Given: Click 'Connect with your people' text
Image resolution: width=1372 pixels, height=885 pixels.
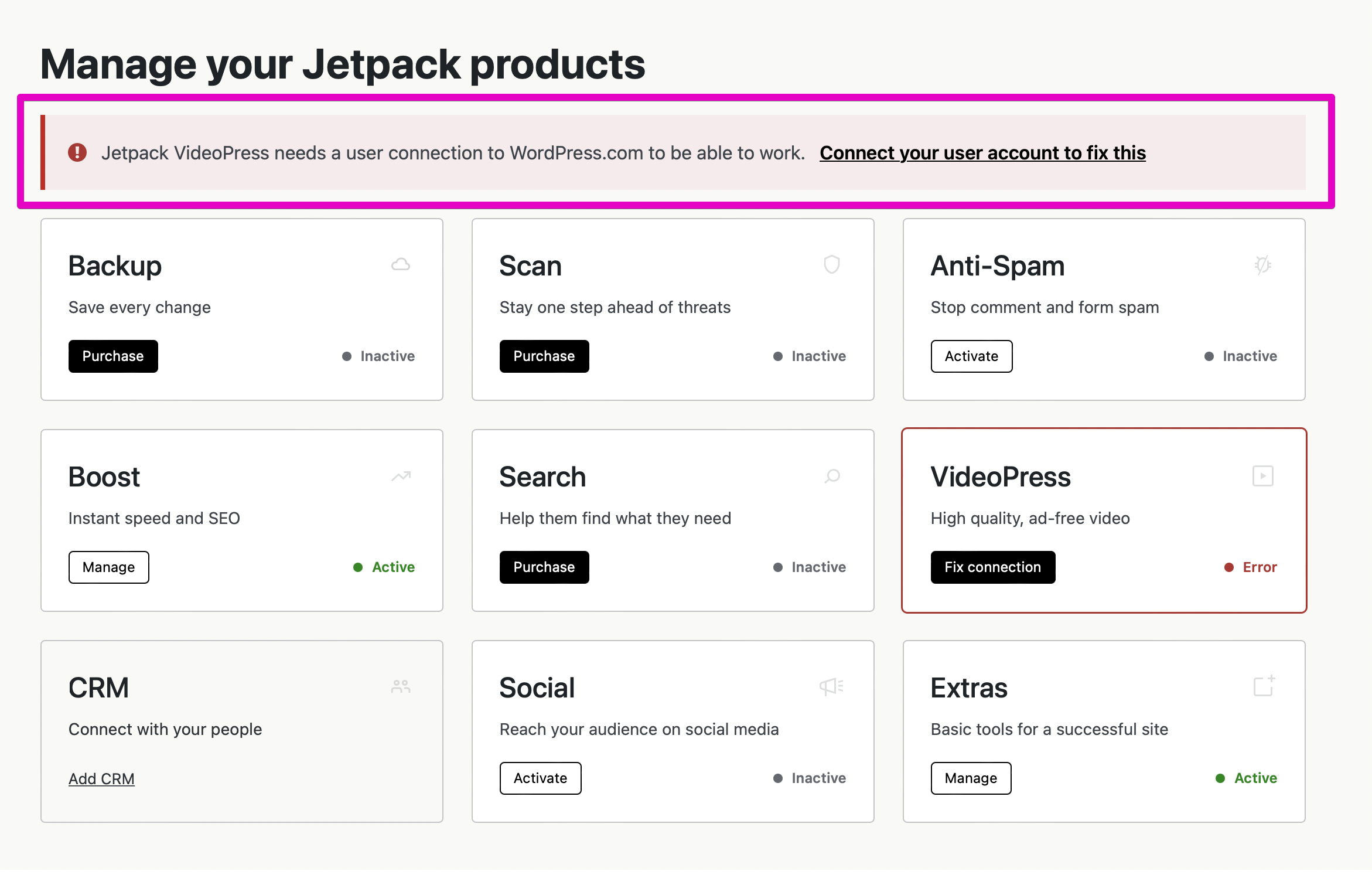Looking at the screenshot, I should point(165,730).
